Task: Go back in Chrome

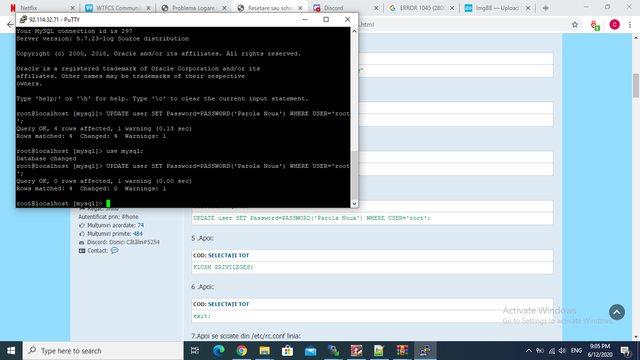Action: click(10, 24)
